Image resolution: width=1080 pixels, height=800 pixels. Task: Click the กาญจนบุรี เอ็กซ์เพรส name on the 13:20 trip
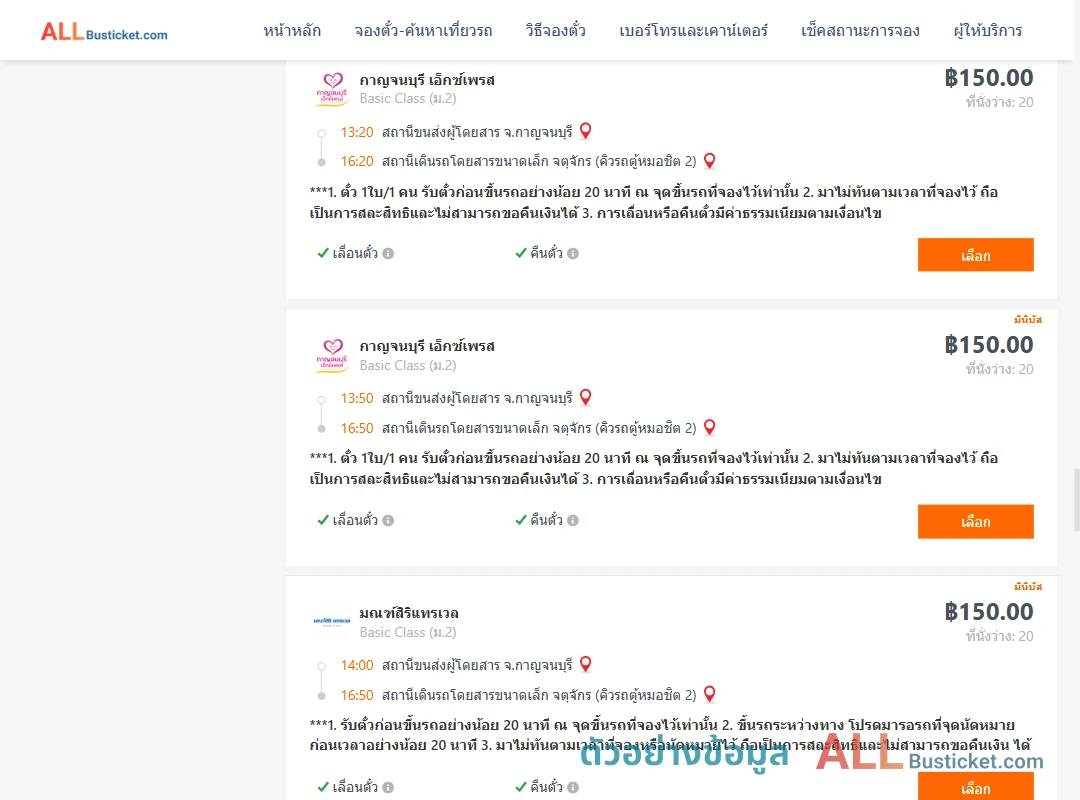tap(427, 79)
